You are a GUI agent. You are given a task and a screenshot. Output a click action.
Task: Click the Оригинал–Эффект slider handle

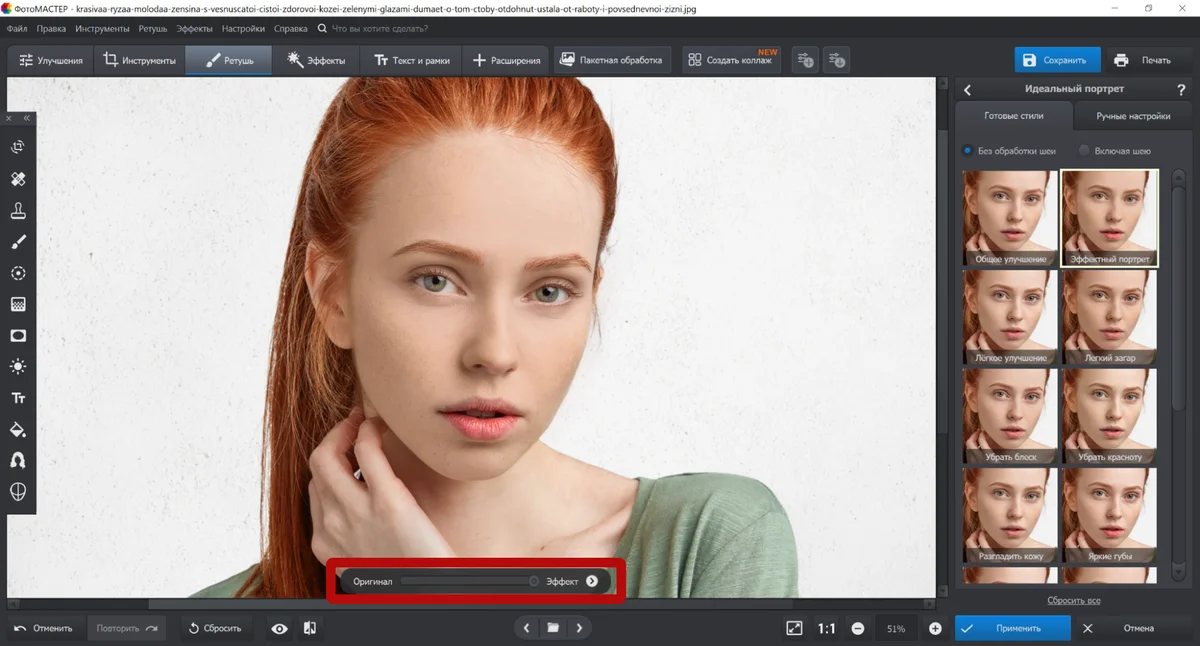pyautogui.click(x=534, y=581)
